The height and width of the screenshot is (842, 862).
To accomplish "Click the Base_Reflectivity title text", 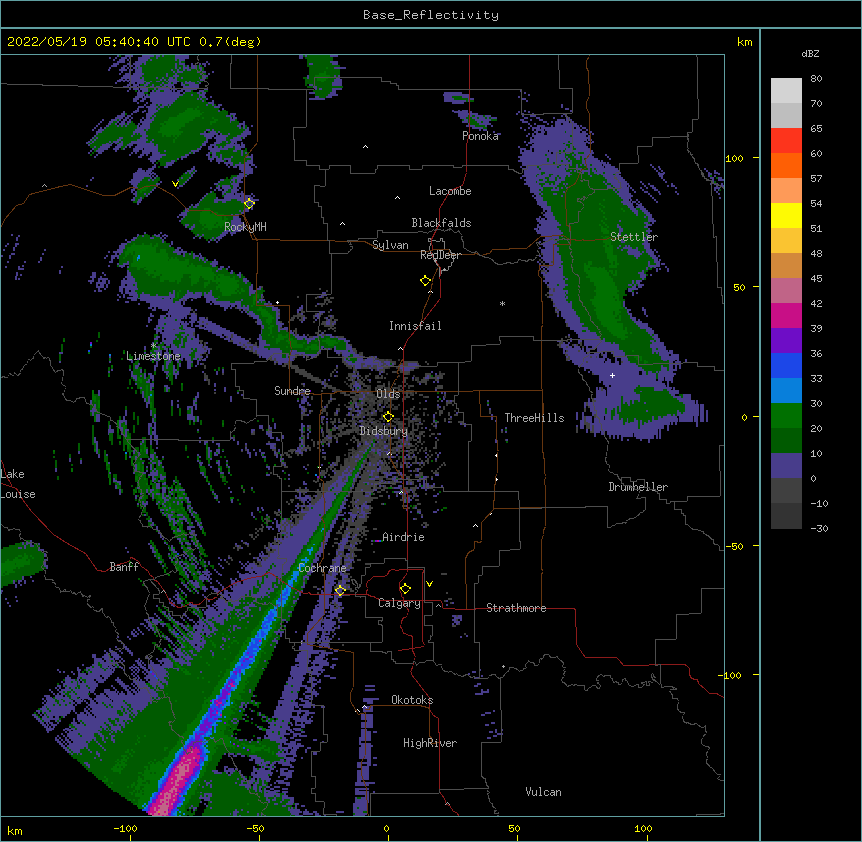I will coord(431,15).
